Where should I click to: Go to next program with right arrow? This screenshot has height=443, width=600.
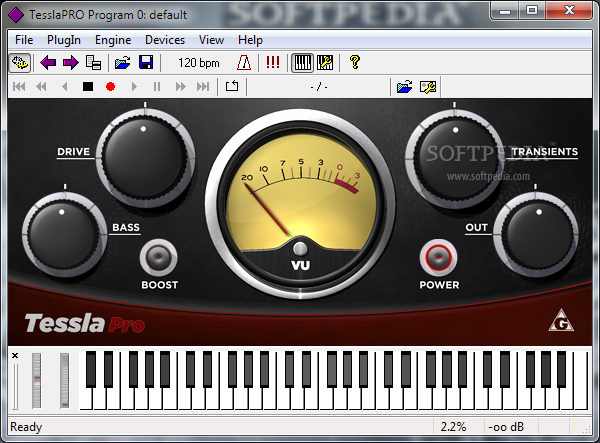pos(71,62)
